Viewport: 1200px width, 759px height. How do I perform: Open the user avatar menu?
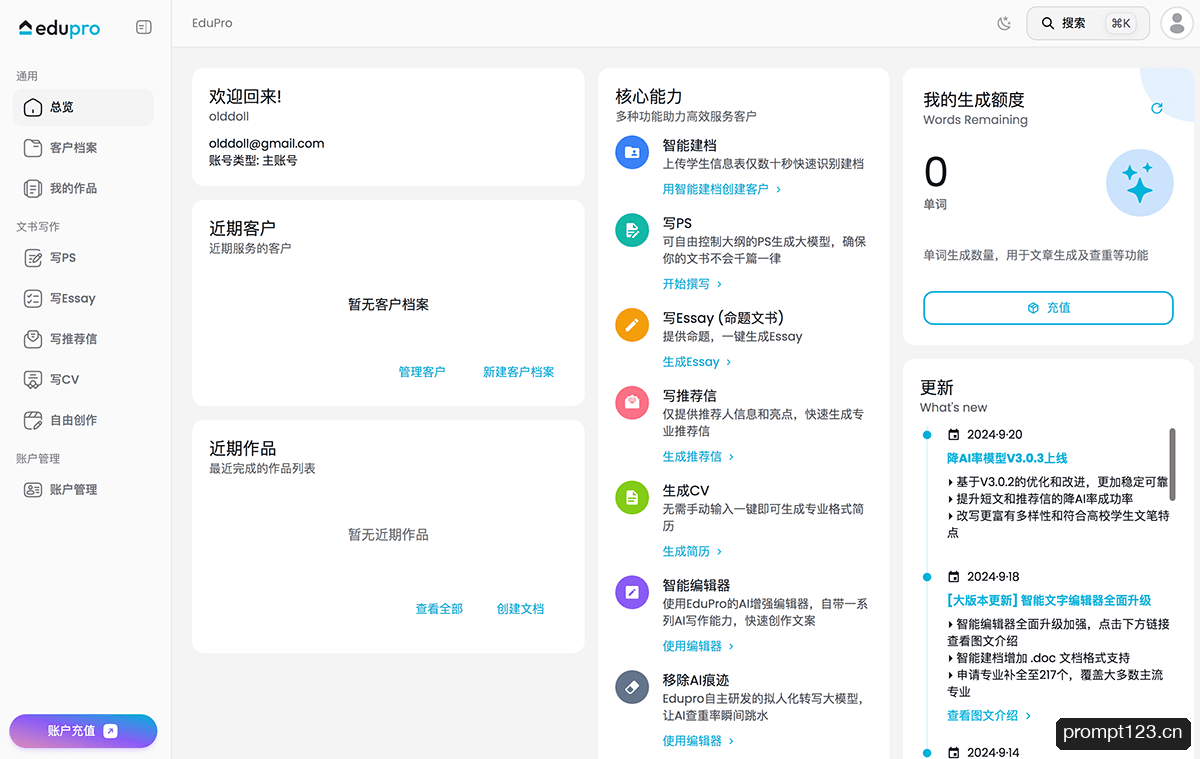coord(1177,24)
